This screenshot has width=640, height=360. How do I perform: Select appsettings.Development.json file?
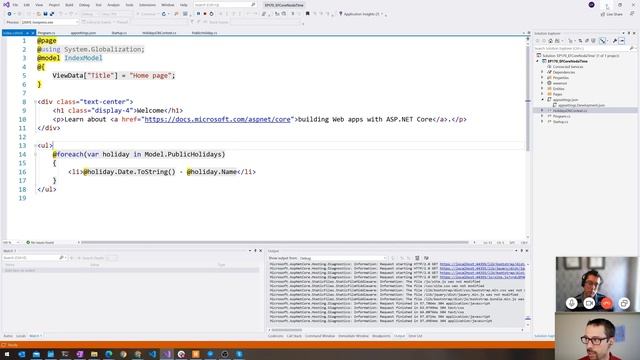pos(581,105)
